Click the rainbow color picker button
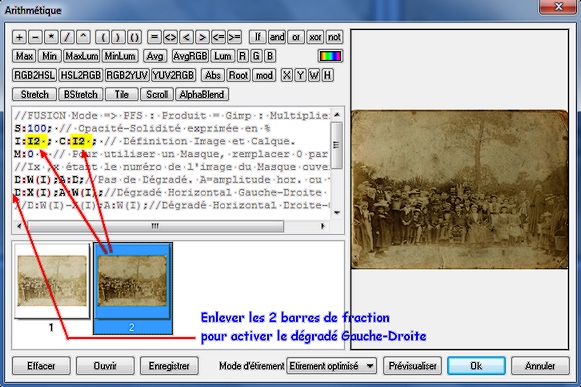This screenshot has width=581, height=387. [330, 56]
